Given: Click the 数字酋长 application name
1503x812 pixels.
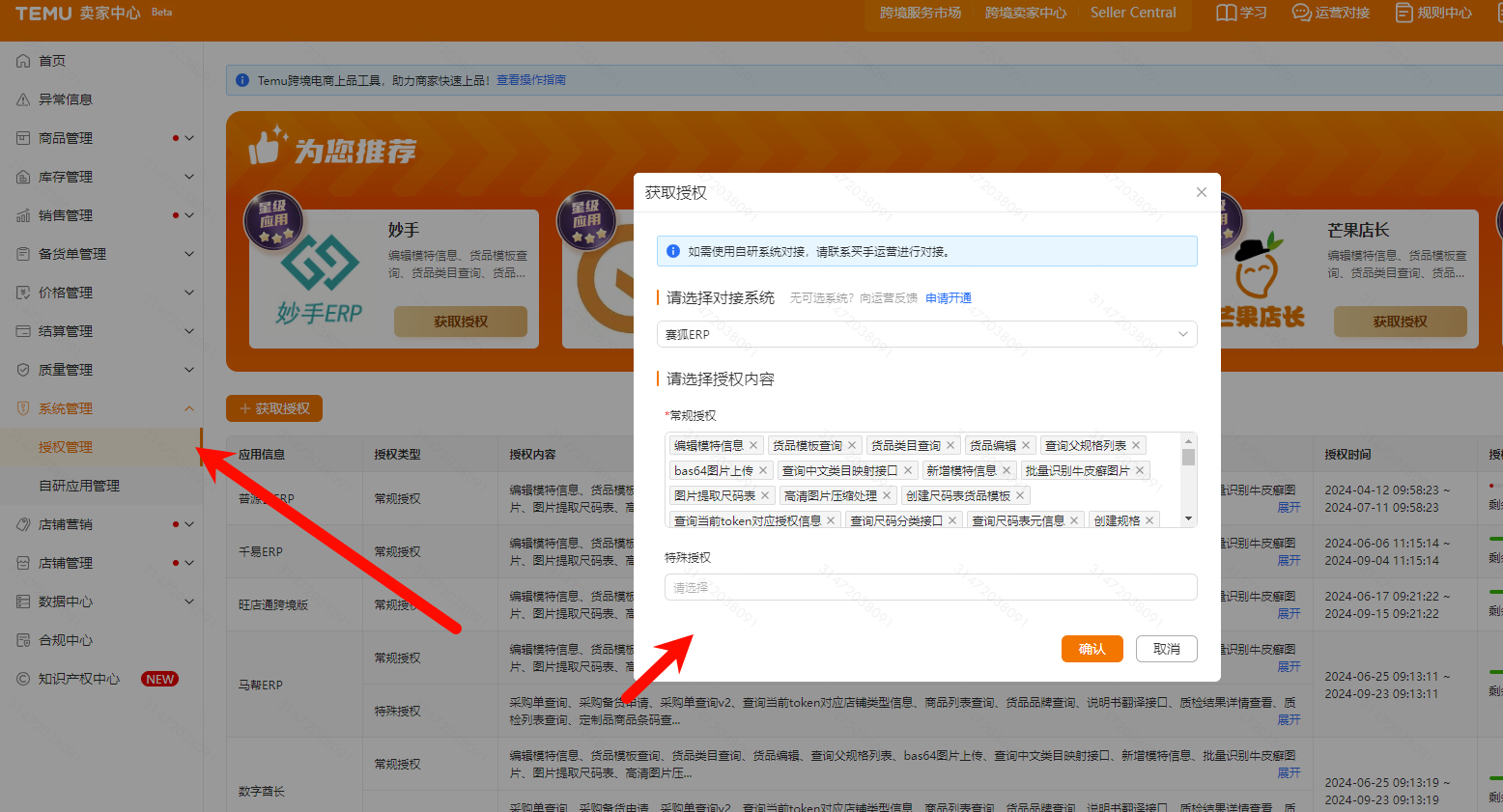Looking at the screenshot, I should click(x=262, y=791).
